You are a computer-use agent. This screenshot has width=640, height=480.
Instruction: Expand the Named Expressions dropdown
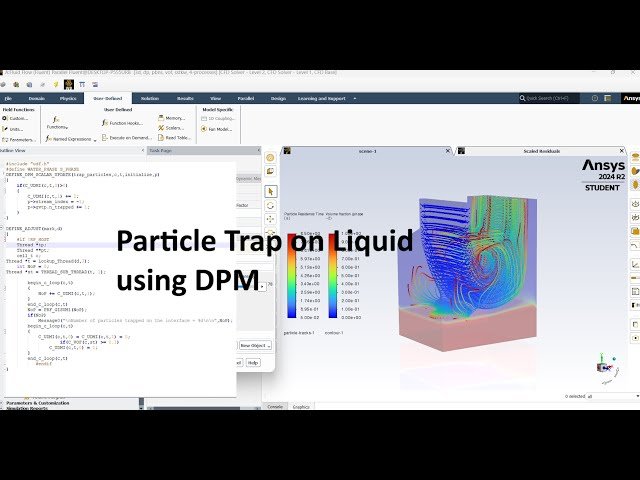(x=71, y=139)
